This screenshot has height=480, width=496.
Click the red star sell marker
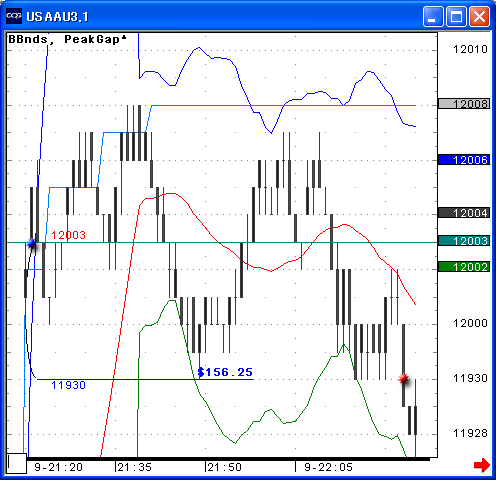(404, 379)
